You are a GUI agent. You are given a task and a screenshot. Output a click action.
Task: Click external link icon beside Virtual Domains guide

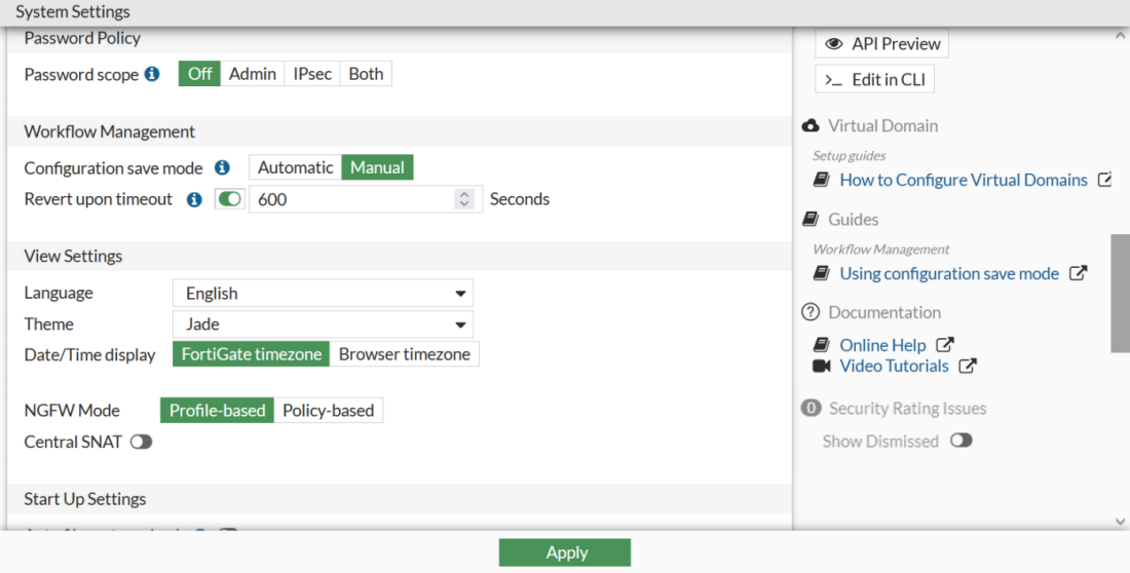(1105, 180)
